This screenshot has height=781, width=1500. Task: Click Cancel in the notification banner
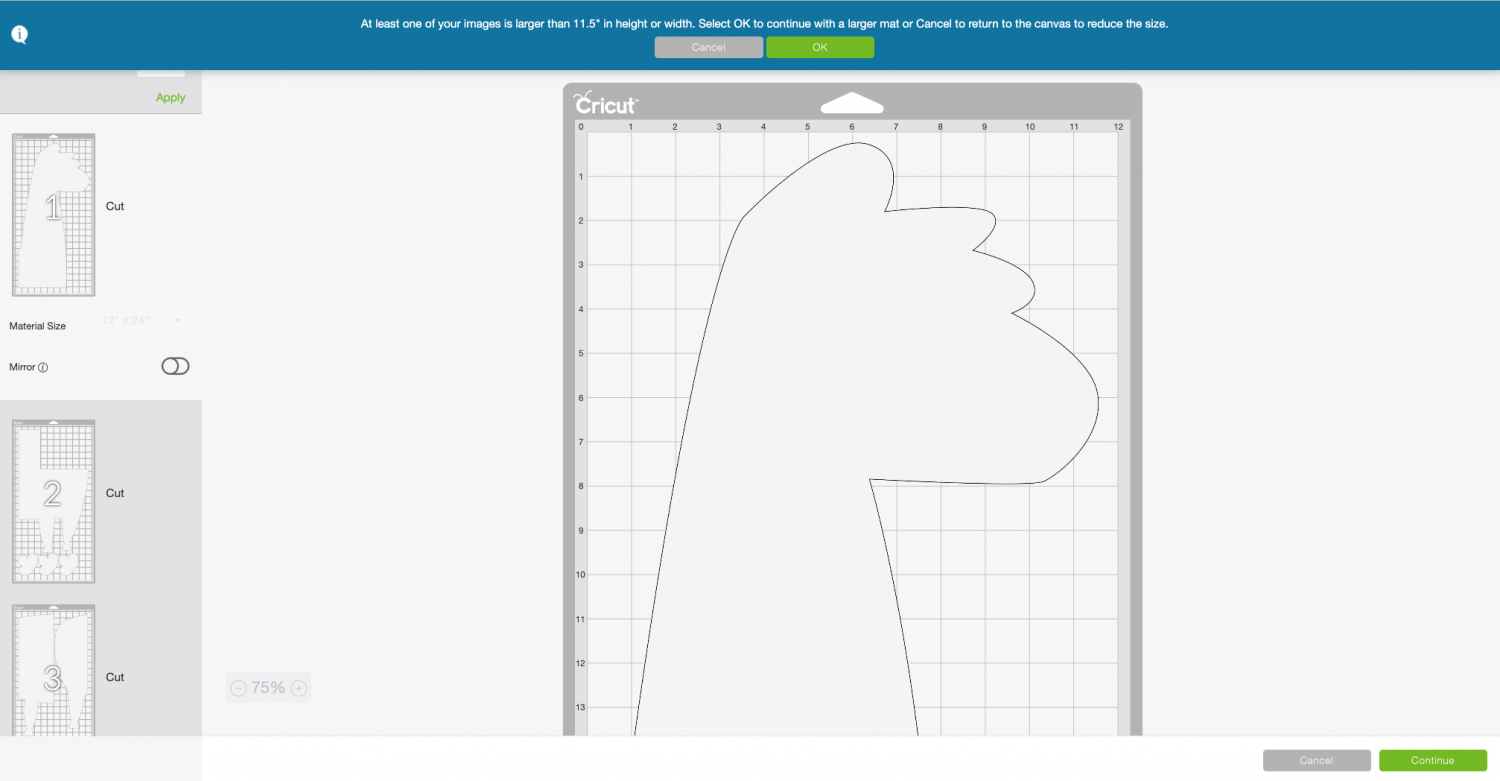(708, 46)
